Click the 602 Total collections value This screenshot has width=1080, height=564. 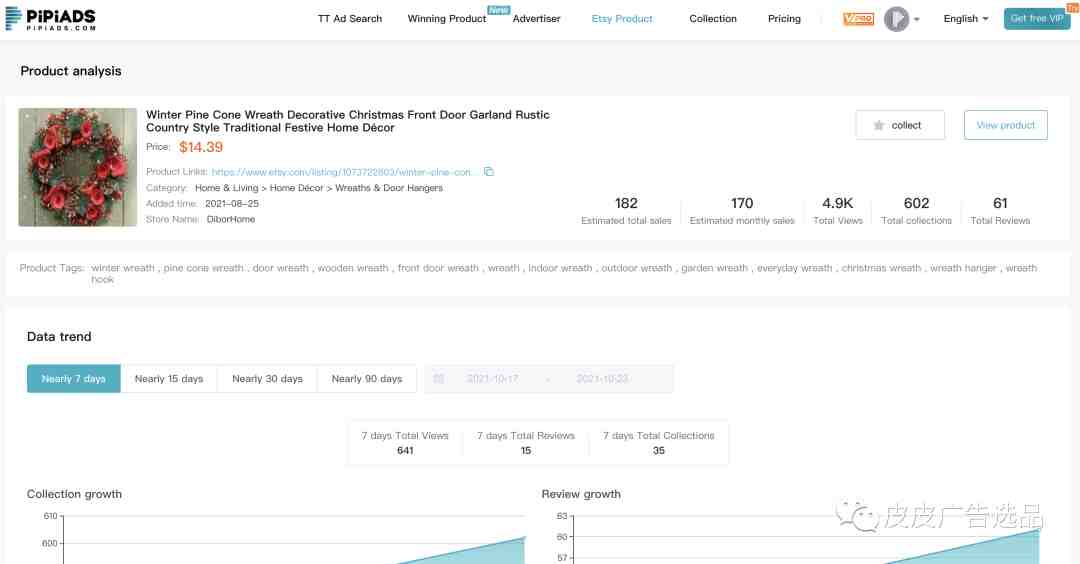pyautogui.click(x=916, y=203)
